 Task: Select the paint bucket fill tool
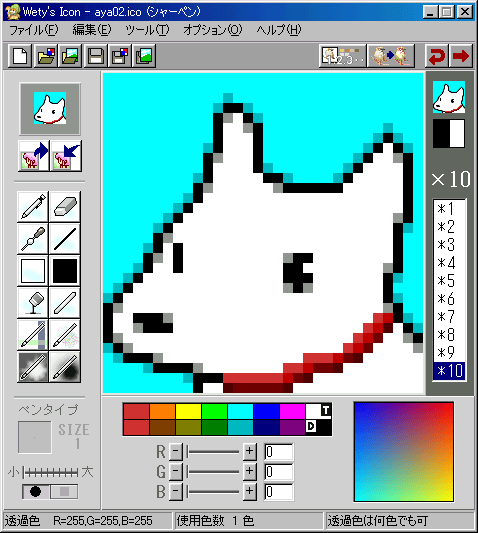click(33, 303)
